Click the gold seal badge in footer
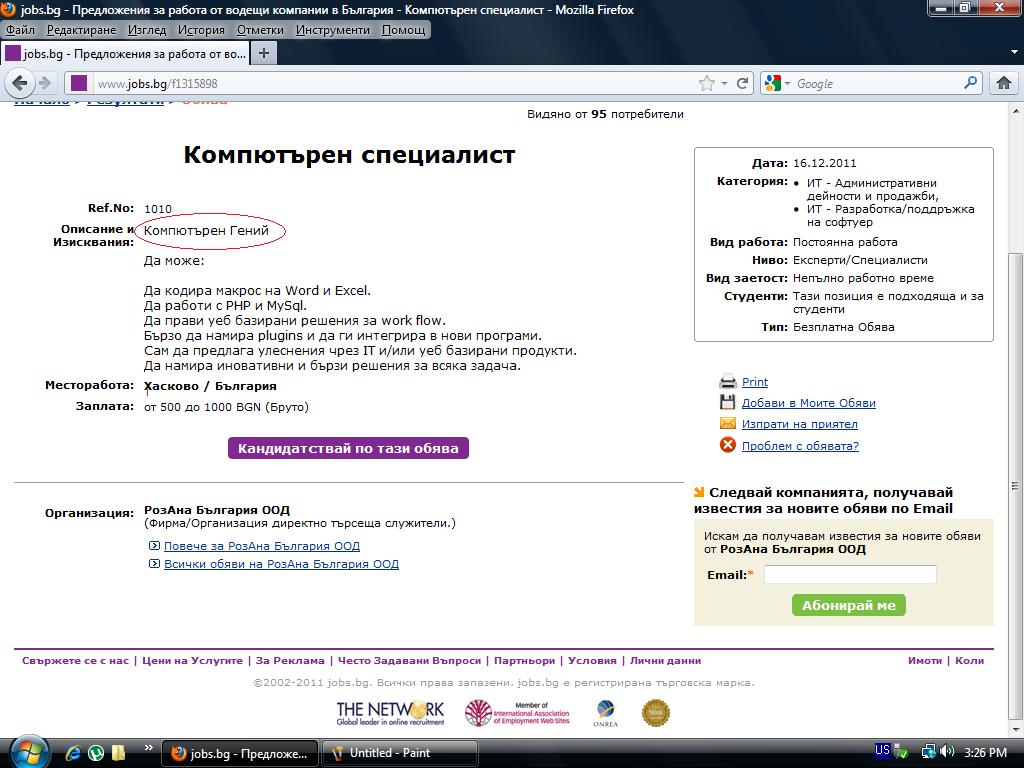Screen dimensions: 1024x768 [x=656, y=712]
